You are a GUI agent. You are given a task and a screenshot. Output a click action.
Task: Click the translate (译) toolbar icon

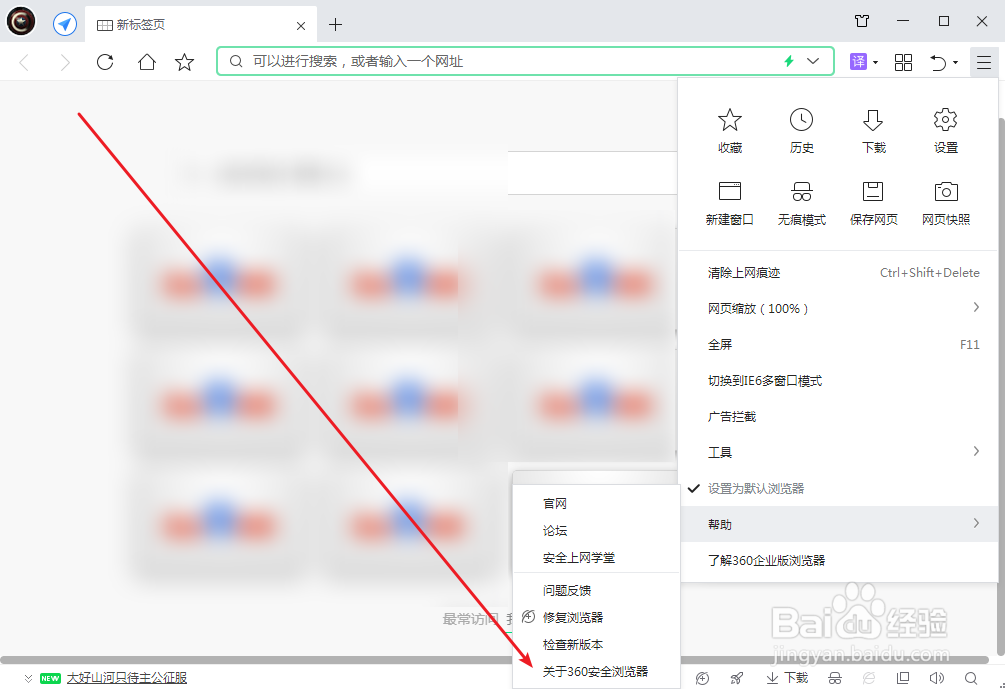[858, 62]
